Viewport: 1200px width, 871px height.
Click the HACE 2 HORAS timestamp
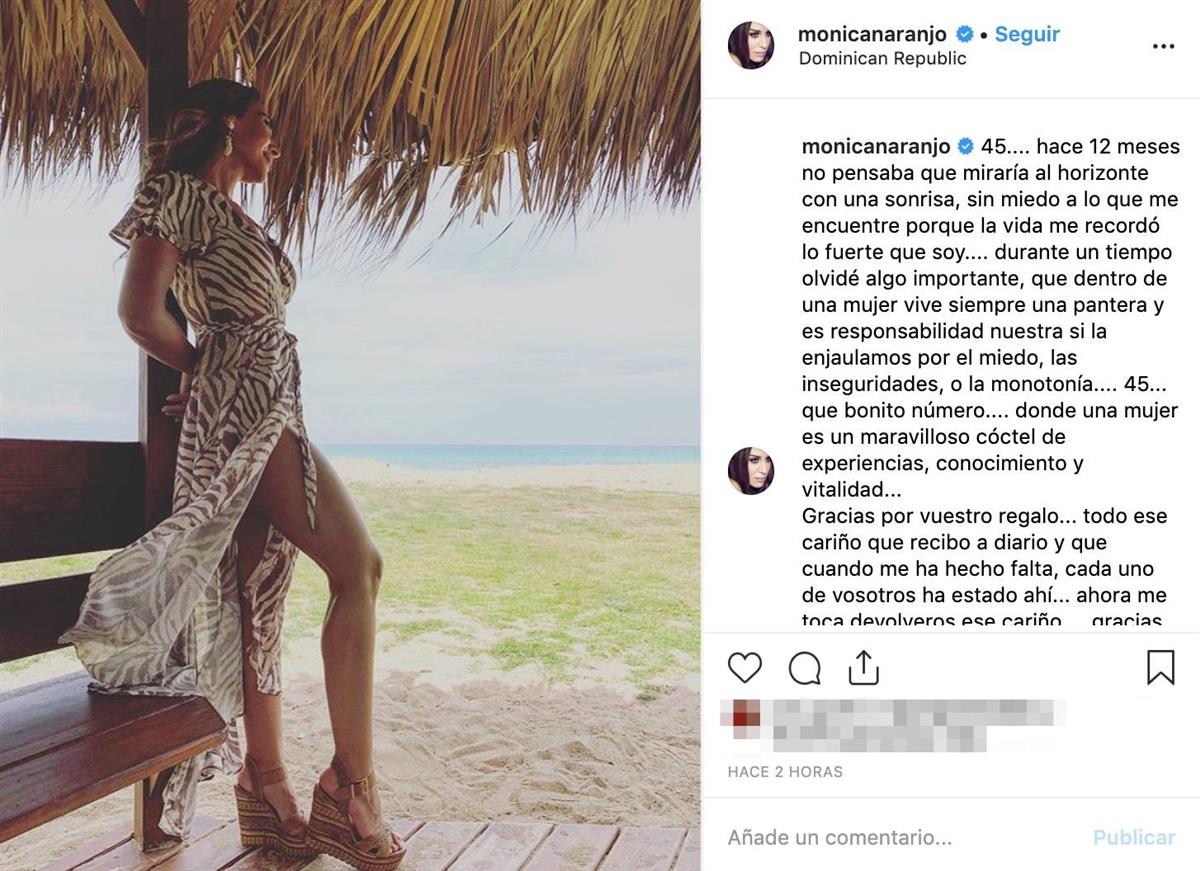click(785, 772)
